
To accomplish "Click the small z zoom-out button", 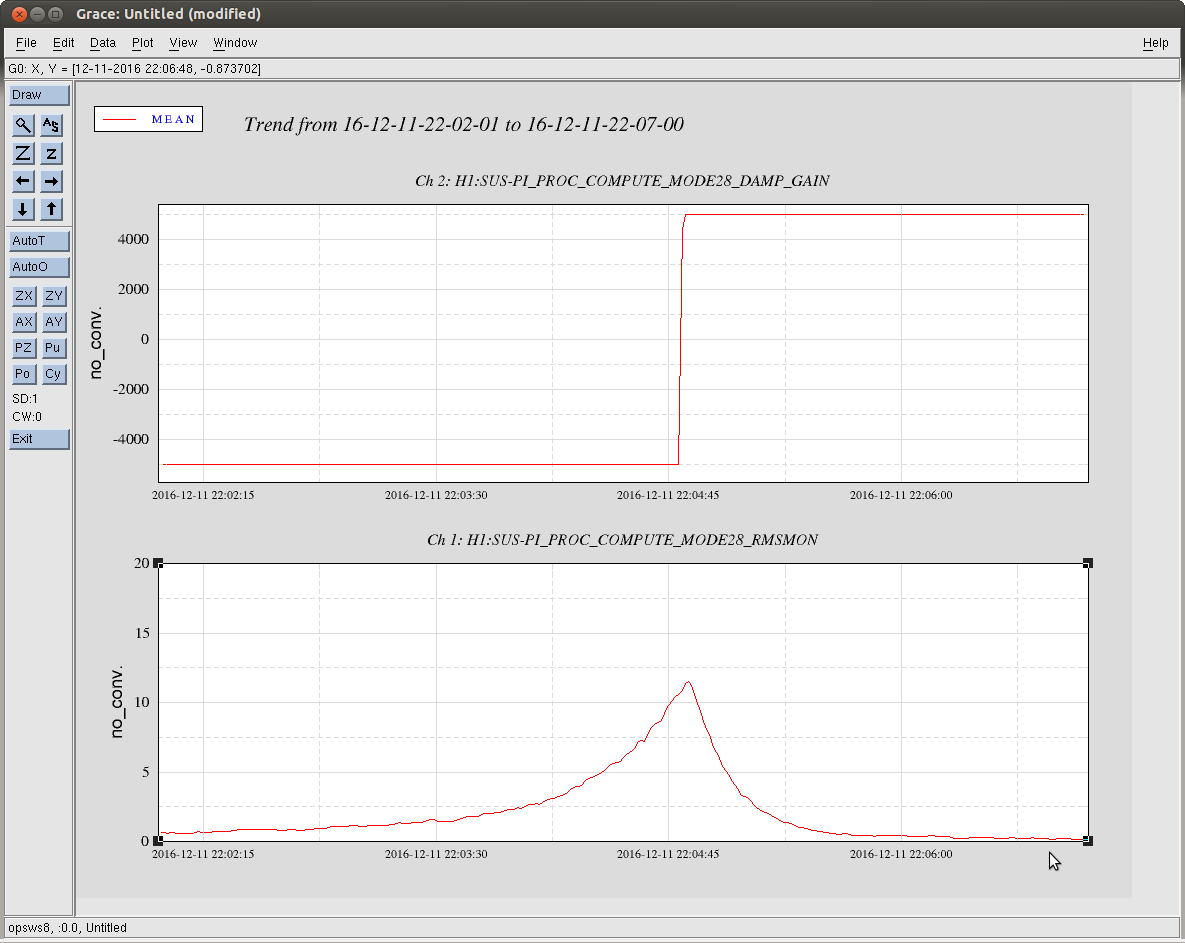I will [51, 153].
